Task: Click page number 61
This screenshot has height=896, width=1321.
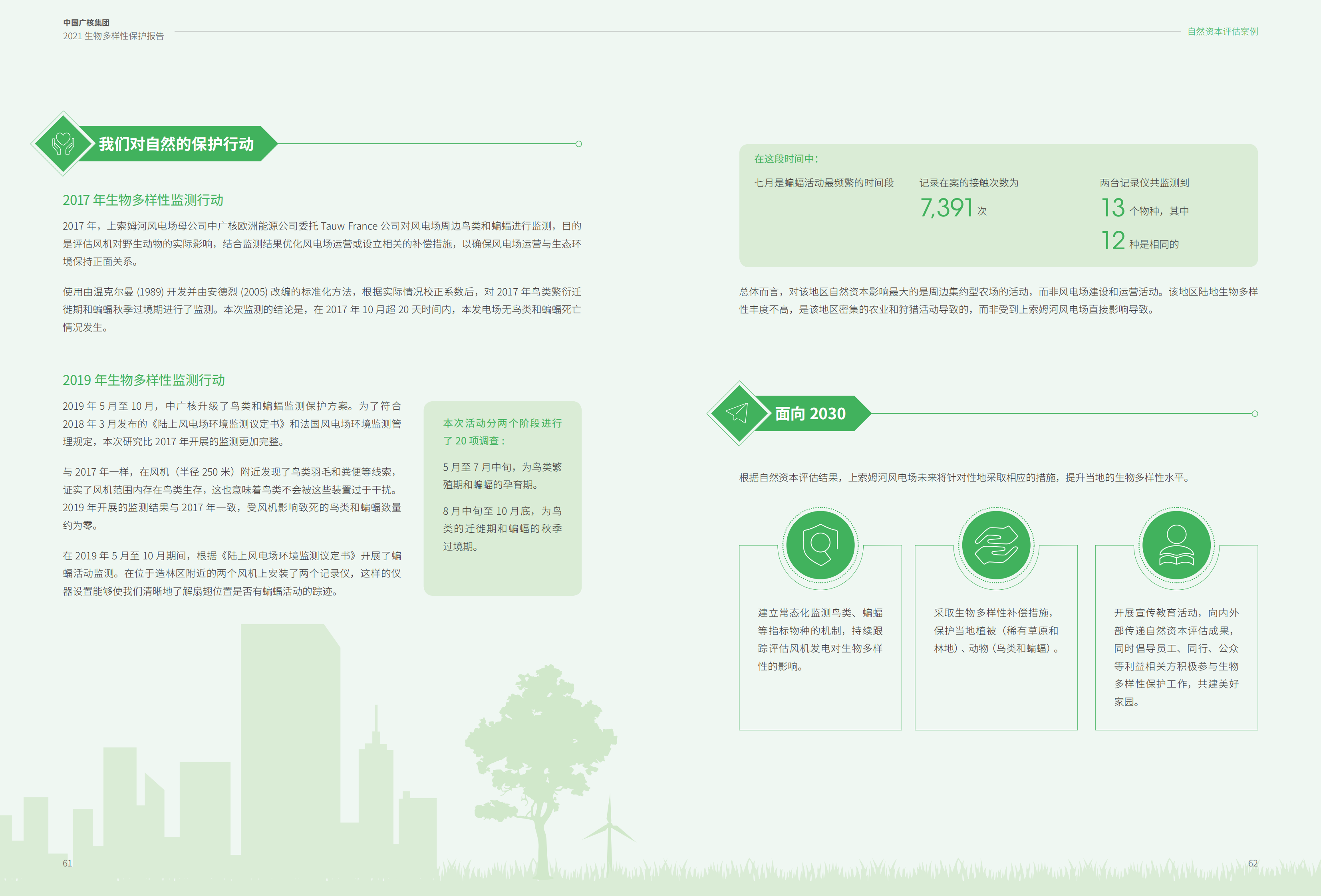Action: pos(67,863)
